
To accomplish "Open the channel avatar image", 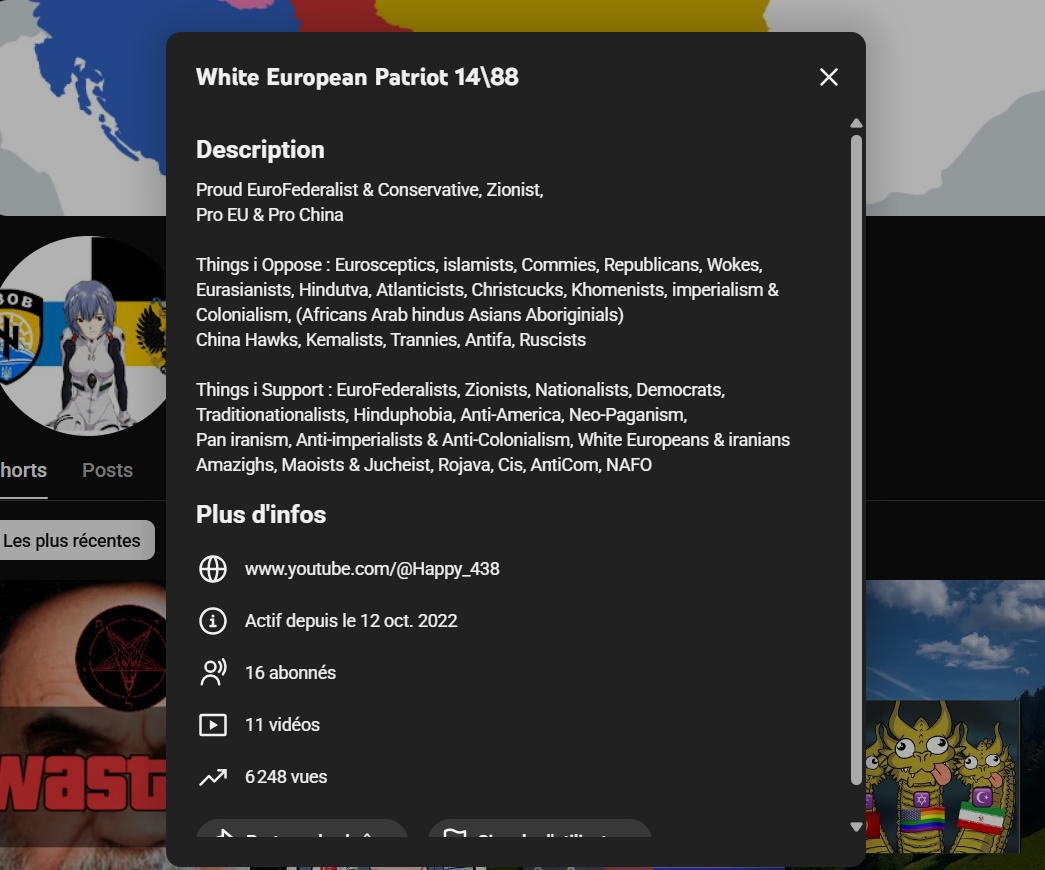I will pyautogui.click(x=83, y=335).
